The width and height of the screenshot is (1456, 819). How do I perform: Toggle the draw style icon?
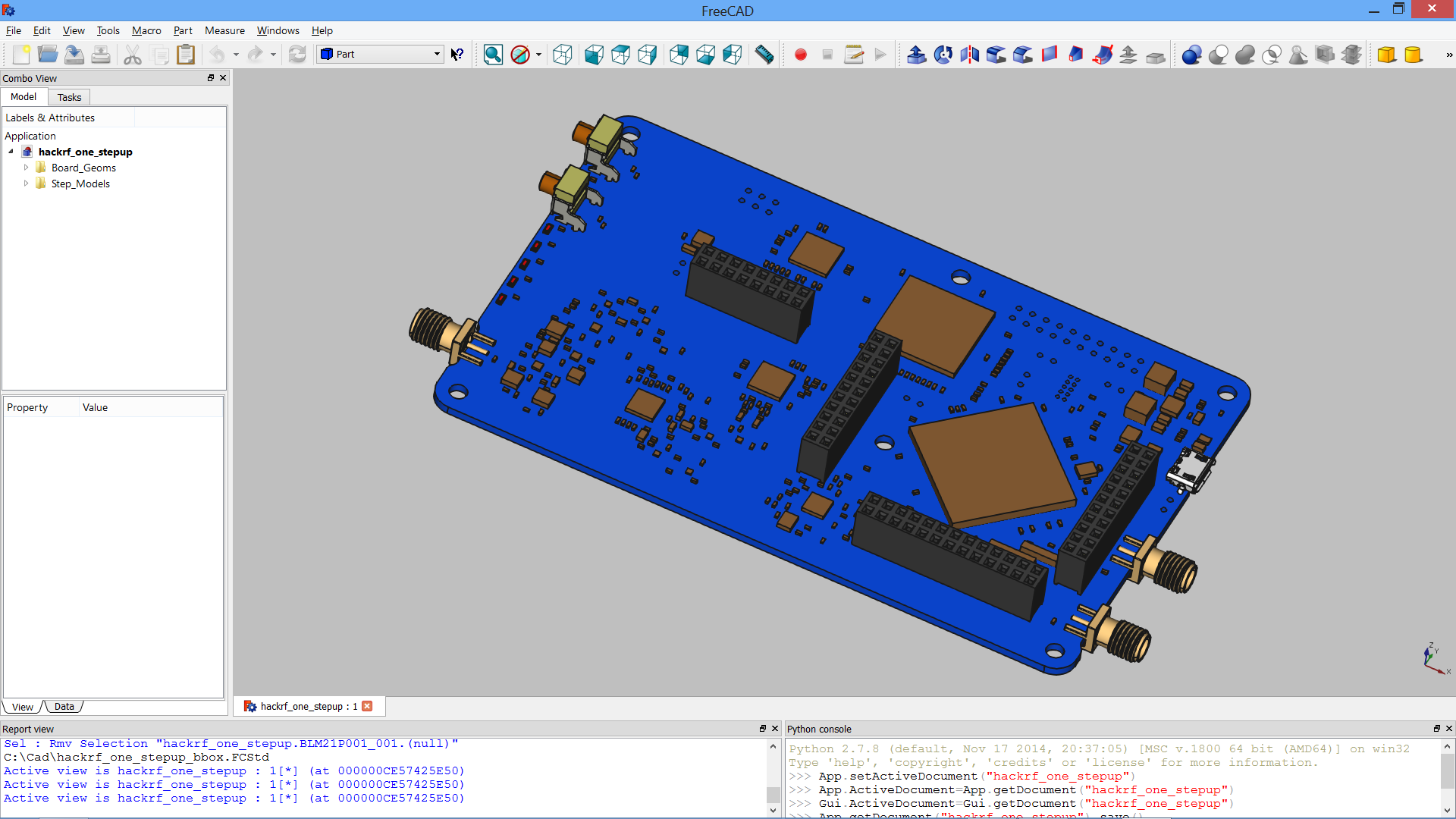coord(520,55)
